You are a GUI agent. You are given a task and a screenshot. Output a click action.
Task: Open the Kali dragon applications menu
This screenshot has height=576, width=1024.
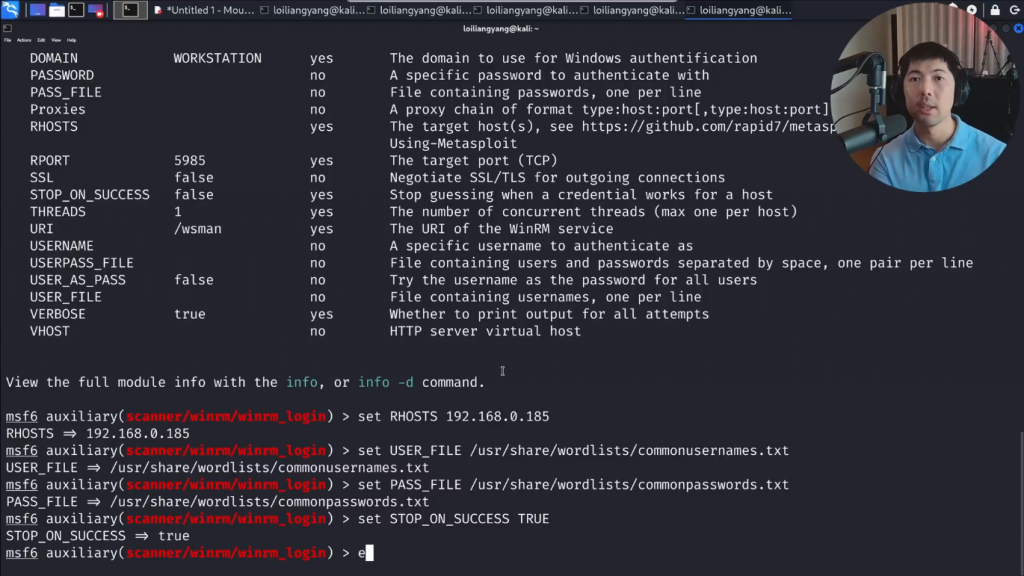coord(9,10)
